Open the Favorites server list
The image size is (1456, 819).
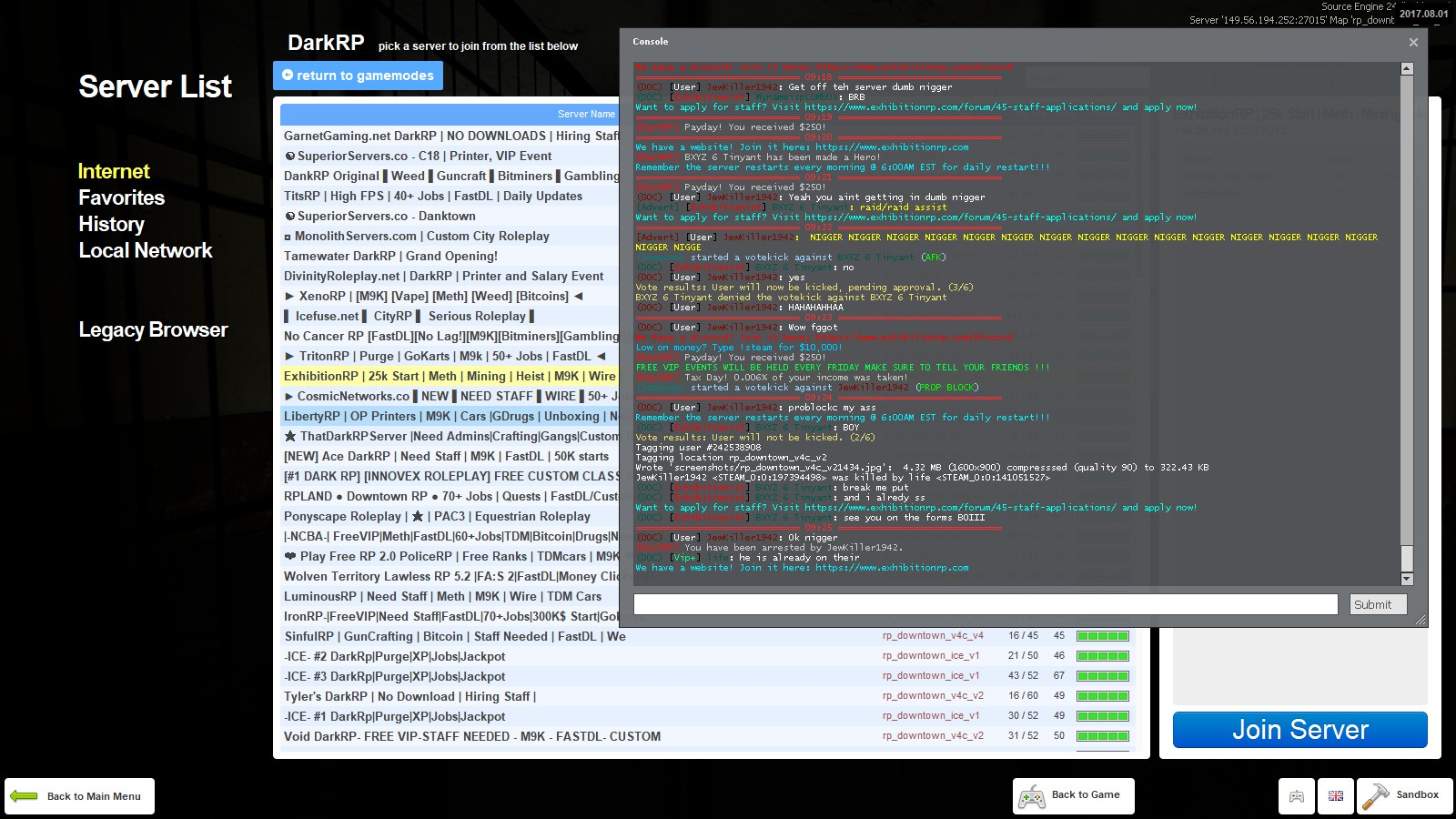[121, 197]
